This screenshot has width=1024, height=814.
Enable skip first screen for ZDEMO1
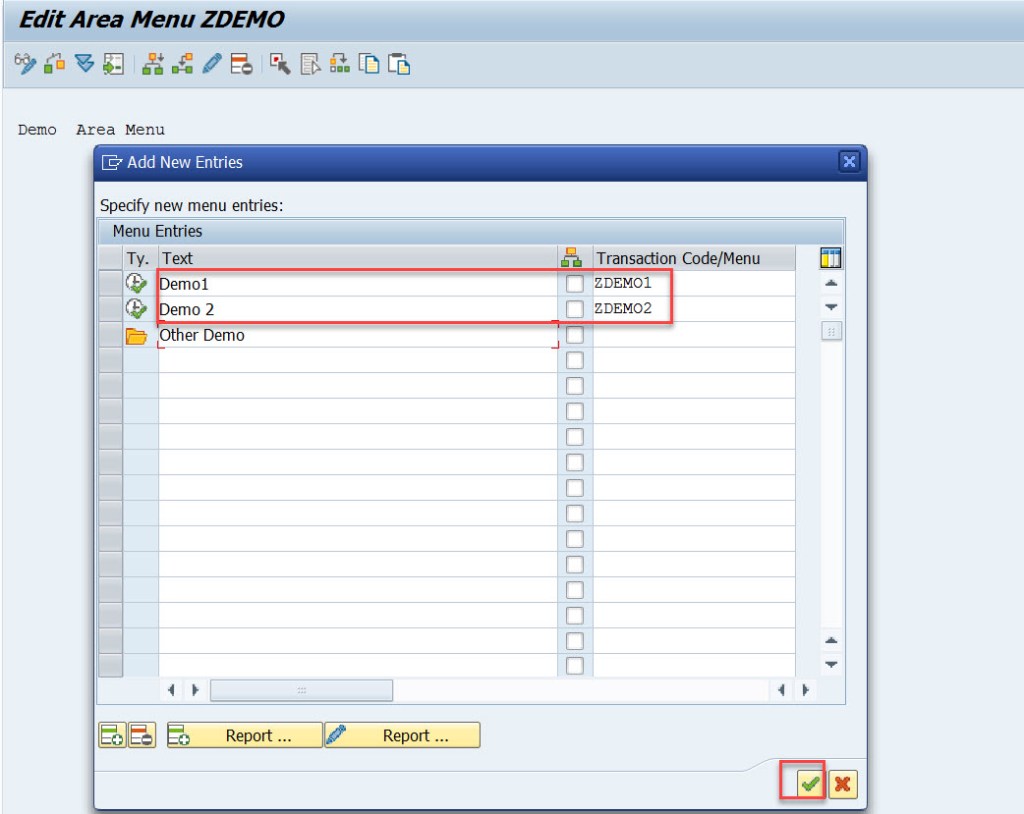pos(573,283)
